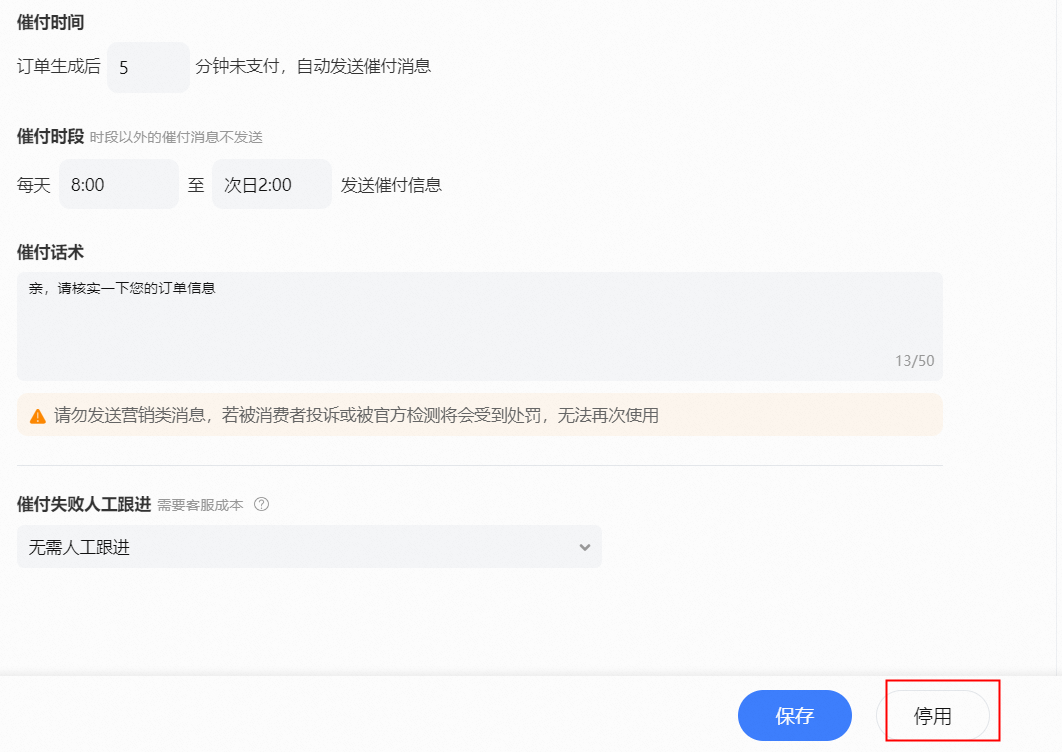
Task: Click the 催付时间 heading
Action: point(51,22)
